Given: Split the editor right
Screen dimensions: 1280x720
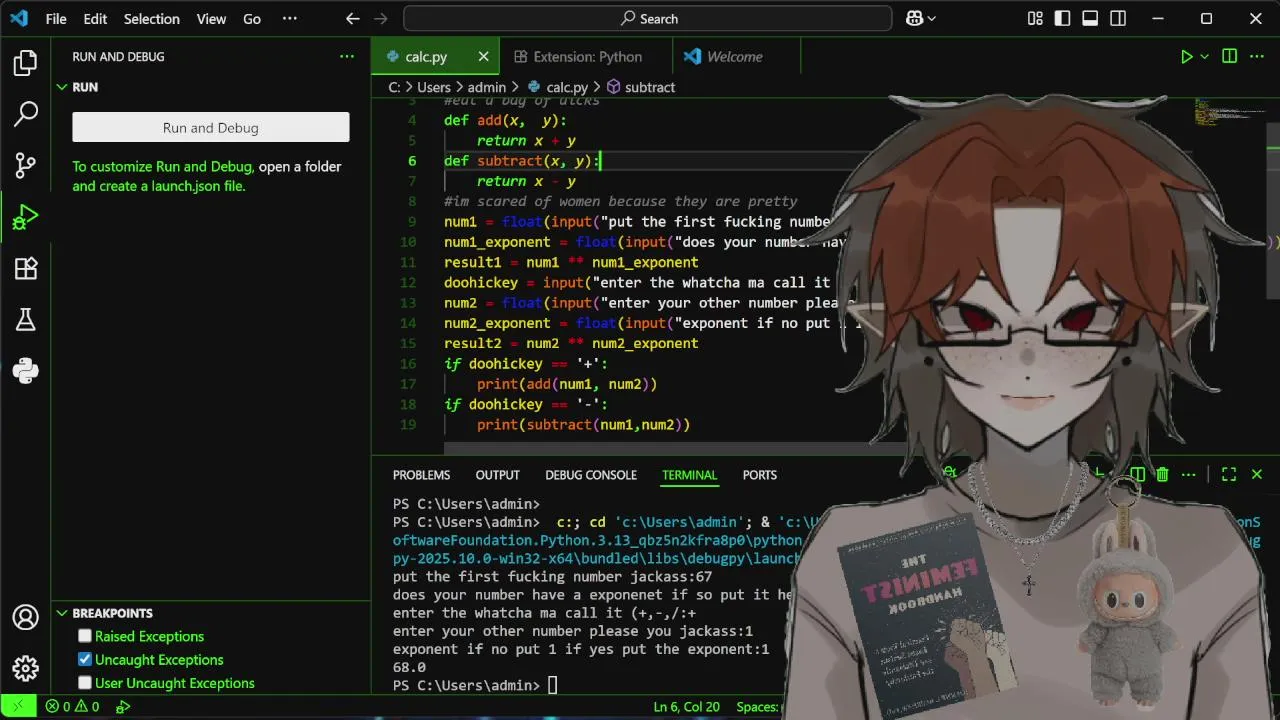Looking at the screenshot, I should [1229, 57].
